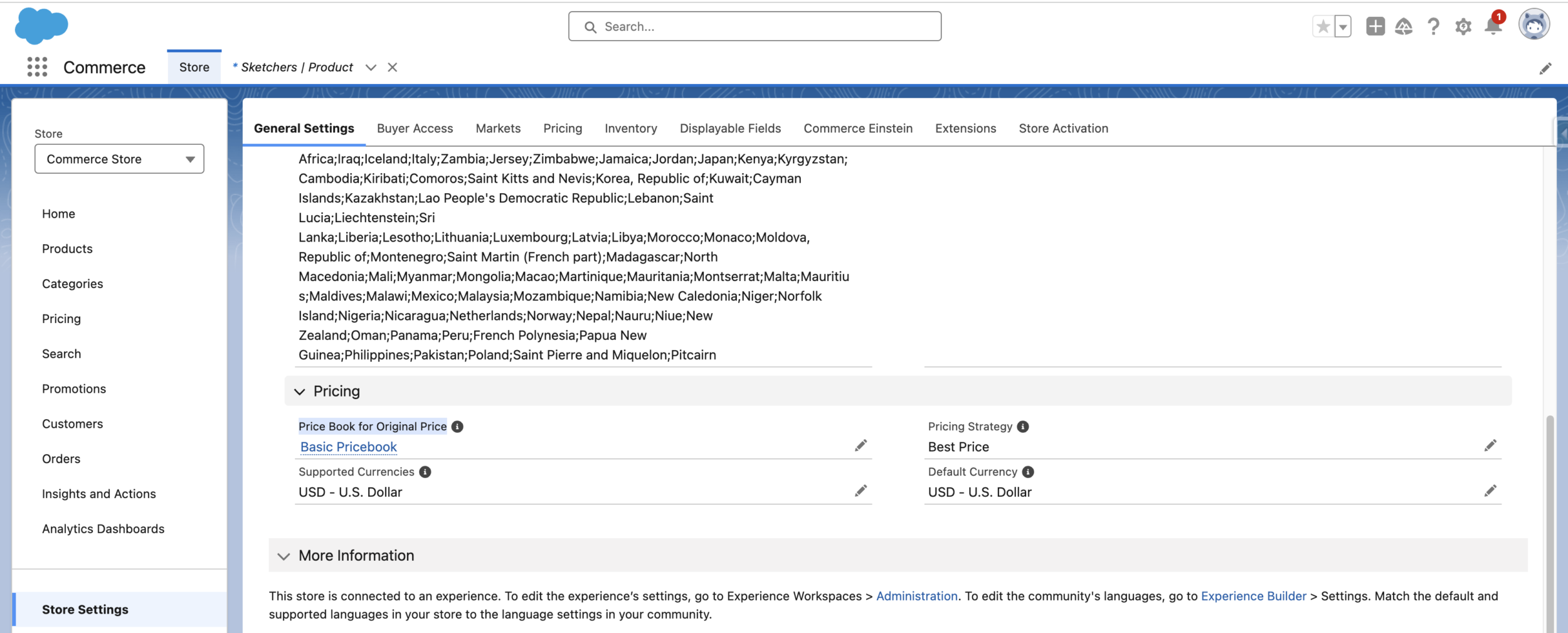Follow the Administration link
The image size is (1568, 633).
tap(916, 596)
